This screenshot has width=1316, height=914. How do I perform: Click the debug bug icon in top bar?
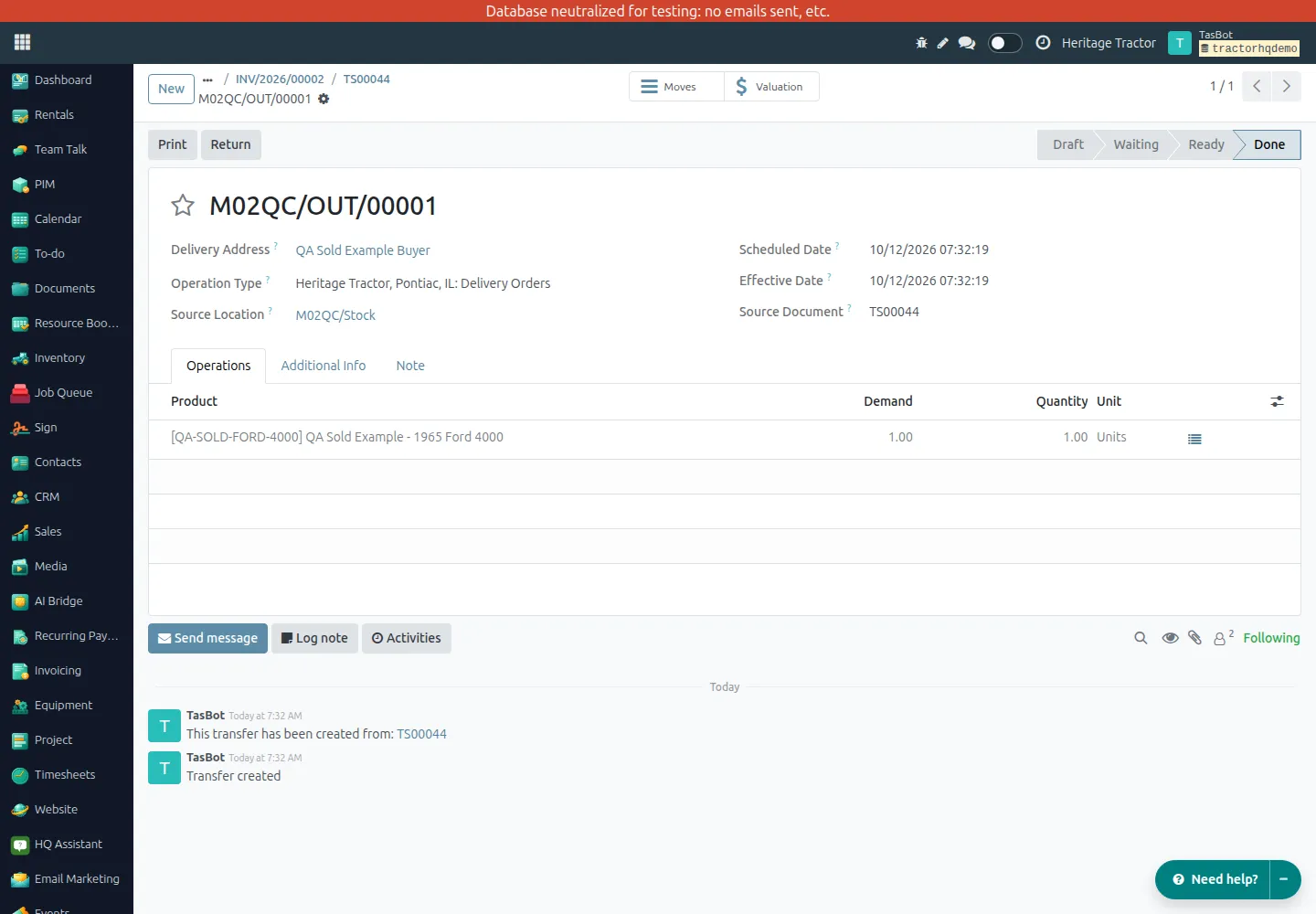921,43
